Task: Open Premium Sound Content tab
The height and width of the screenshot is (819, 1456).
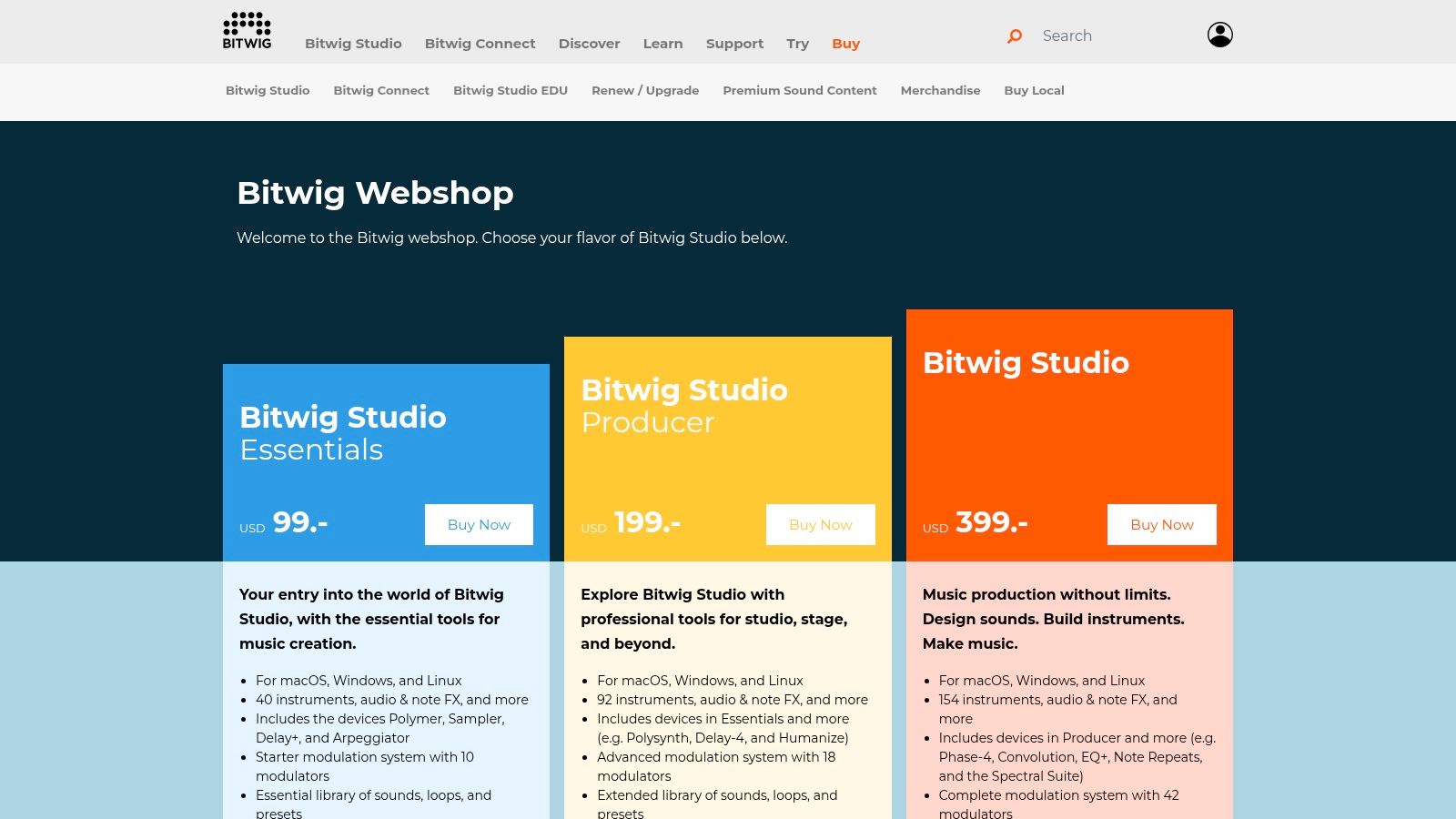Action: [800, 90]
